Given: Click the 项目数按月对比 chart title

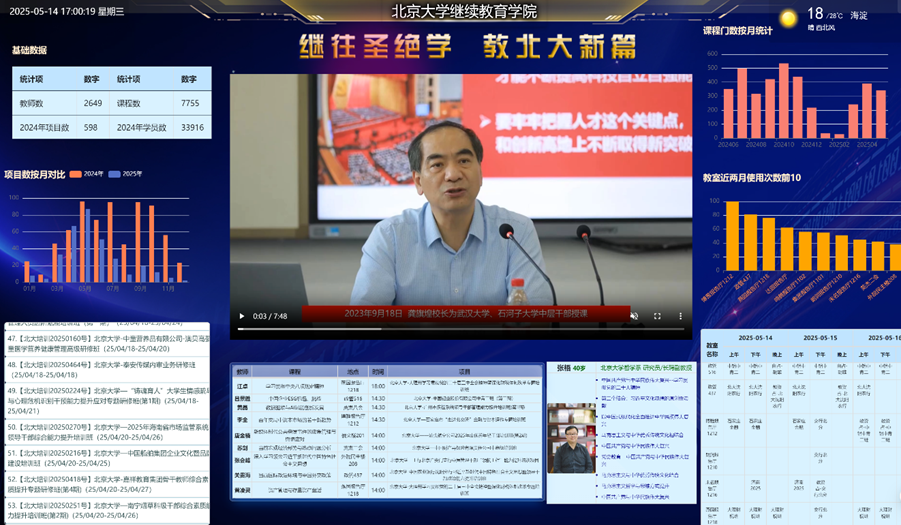Looking at the screenshot, I should point(34,175).
